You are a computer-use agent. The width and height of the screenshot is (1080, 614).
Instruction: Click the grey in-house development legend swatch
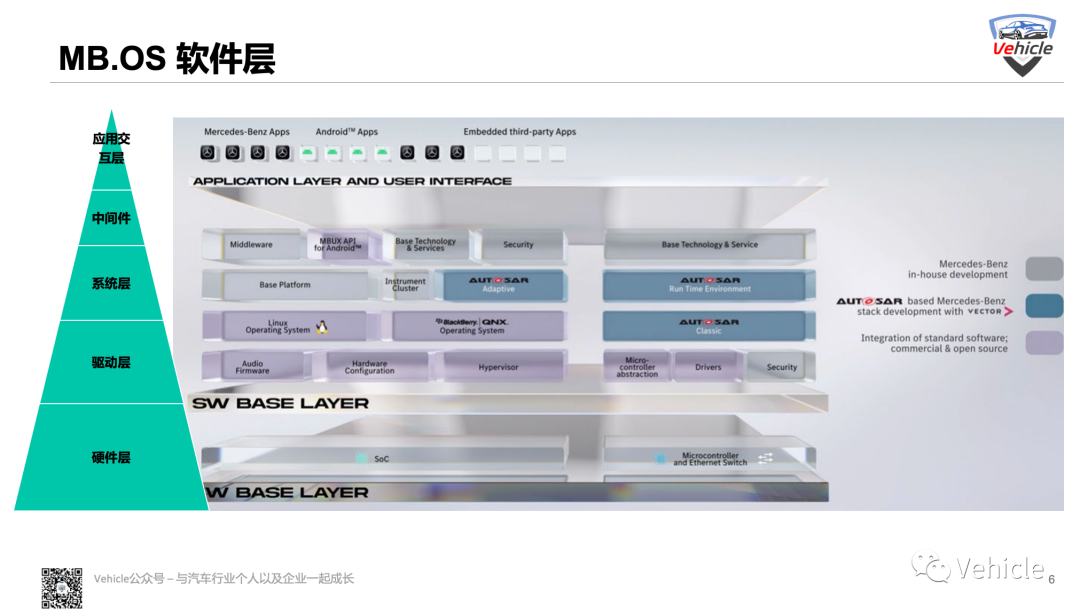1043,269
